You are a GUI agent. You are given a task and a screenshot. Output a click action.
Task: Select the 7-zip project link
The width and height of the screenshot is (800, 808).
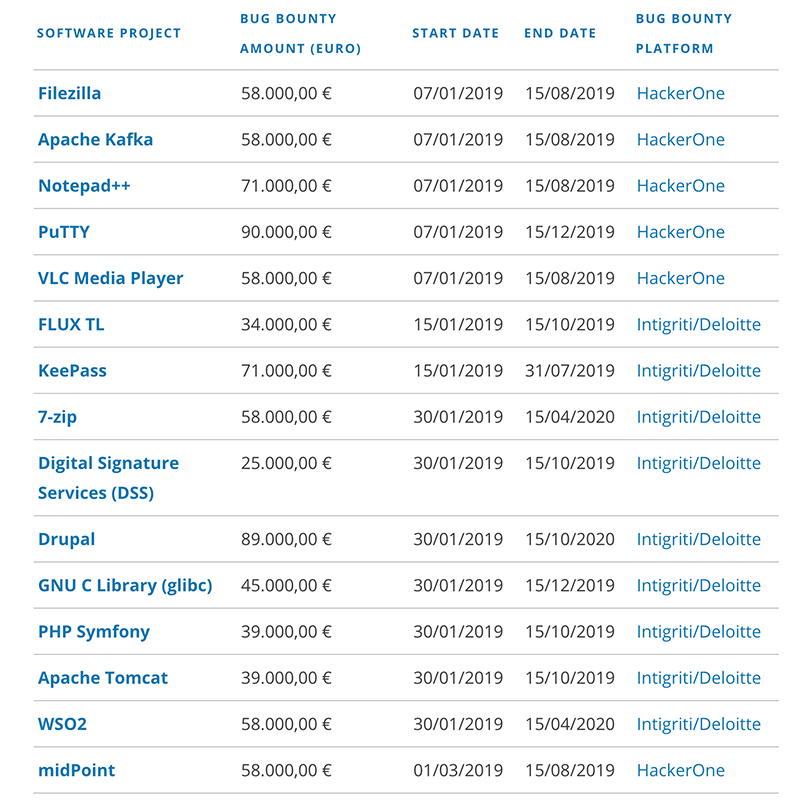click(57, 417)
